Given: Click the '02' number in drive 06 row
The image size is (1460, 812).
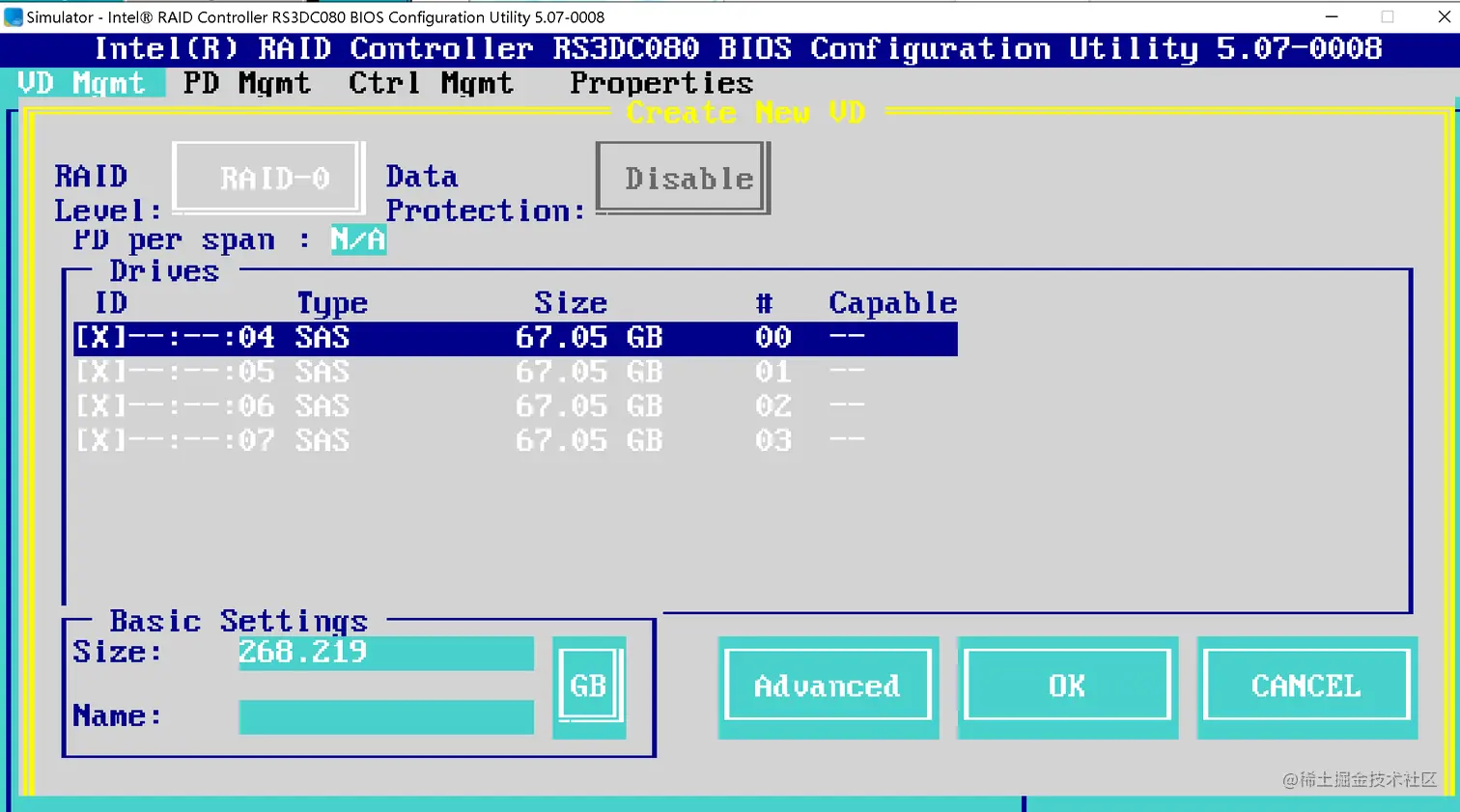Looking at the screenshot, I should coord(773,406).
